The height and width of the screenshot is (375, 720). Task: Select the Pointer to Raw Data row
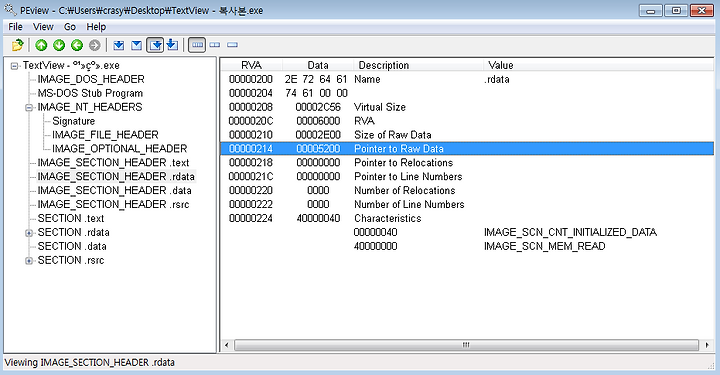click(x=467, y=149)
